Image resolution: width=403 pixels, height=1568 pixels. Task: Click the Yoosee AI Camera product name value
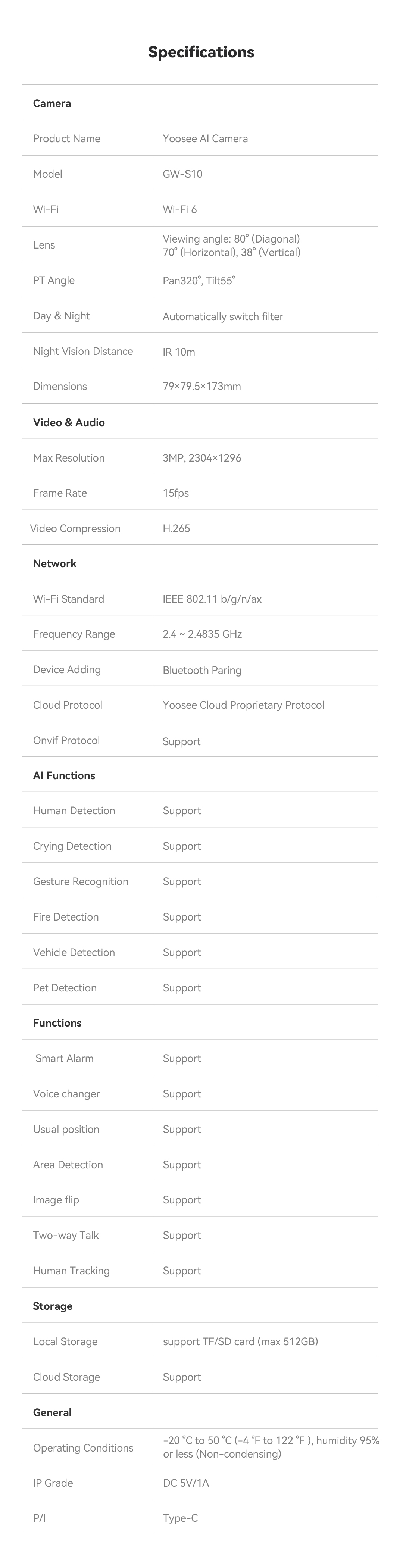(205, 139)
